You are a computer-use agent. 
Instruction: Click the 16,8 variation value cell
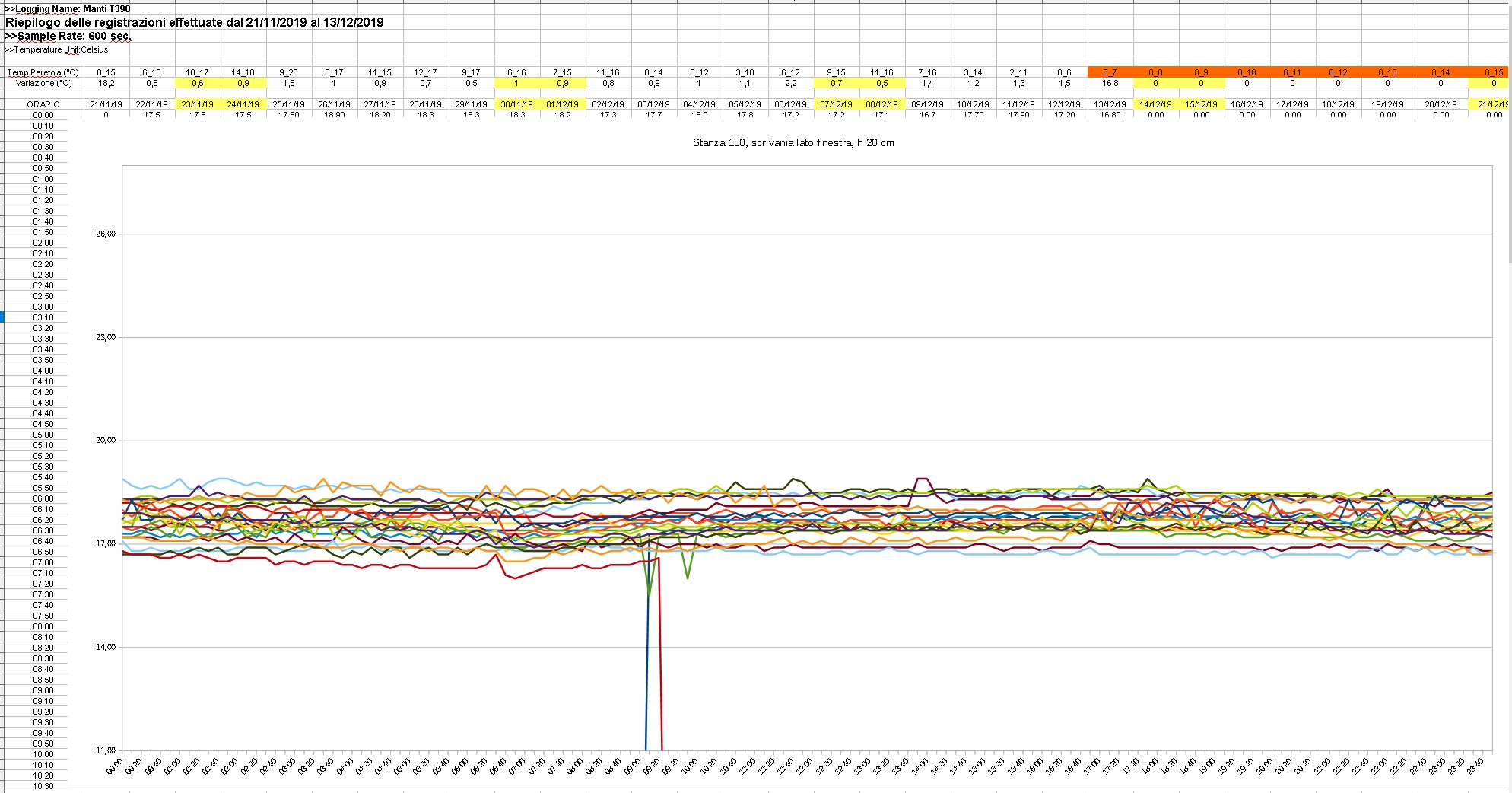click(x=1110, y=83)
